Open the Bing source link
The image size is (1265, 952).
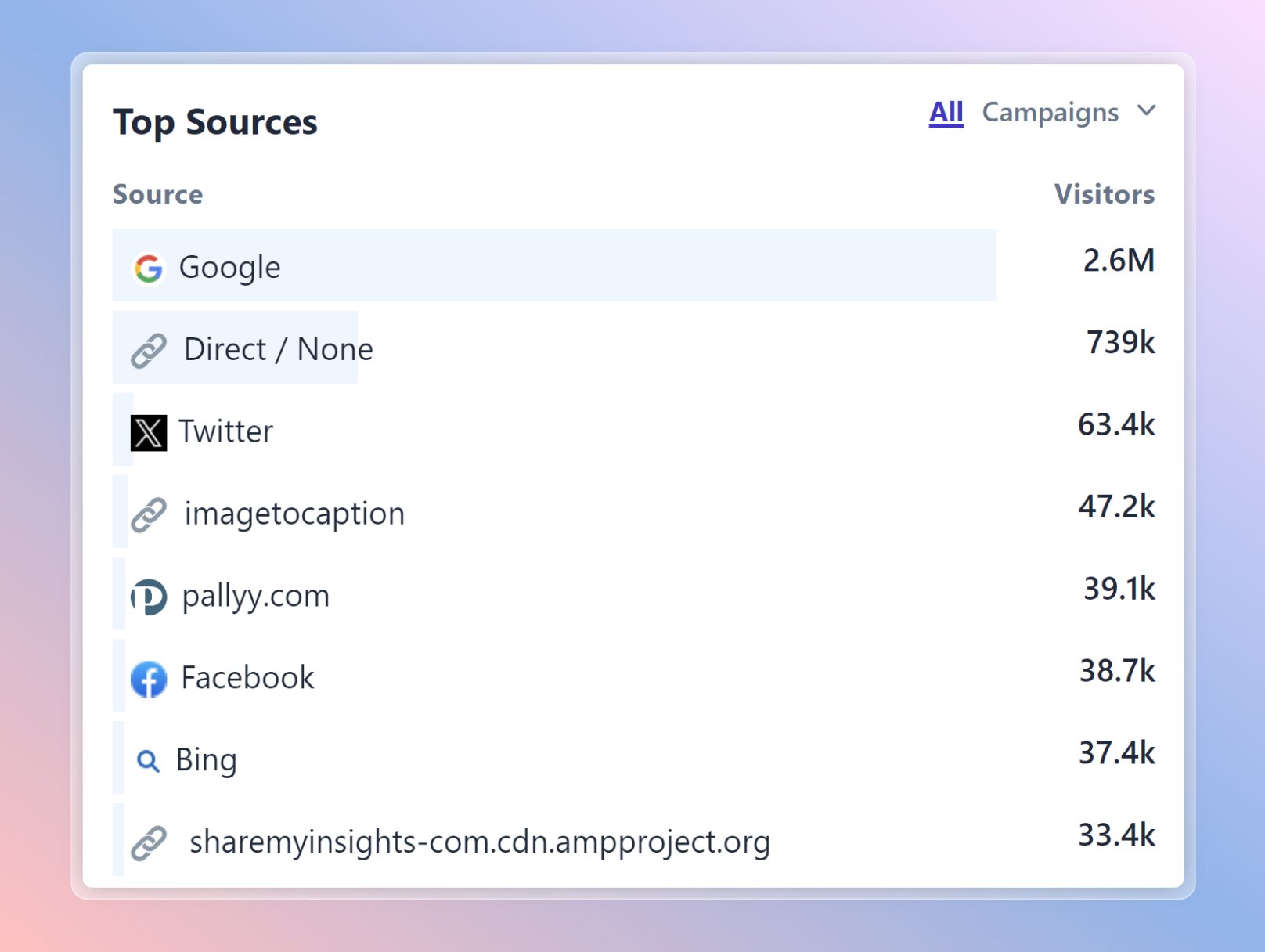[x=206, y=760]
